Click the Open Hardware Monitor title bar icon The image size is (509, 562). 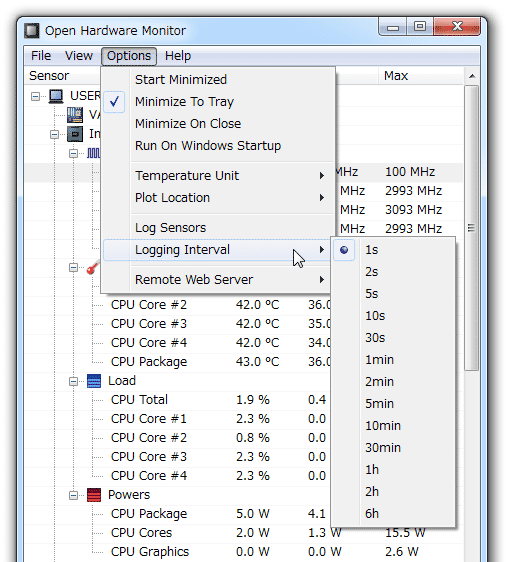[32, 30]
